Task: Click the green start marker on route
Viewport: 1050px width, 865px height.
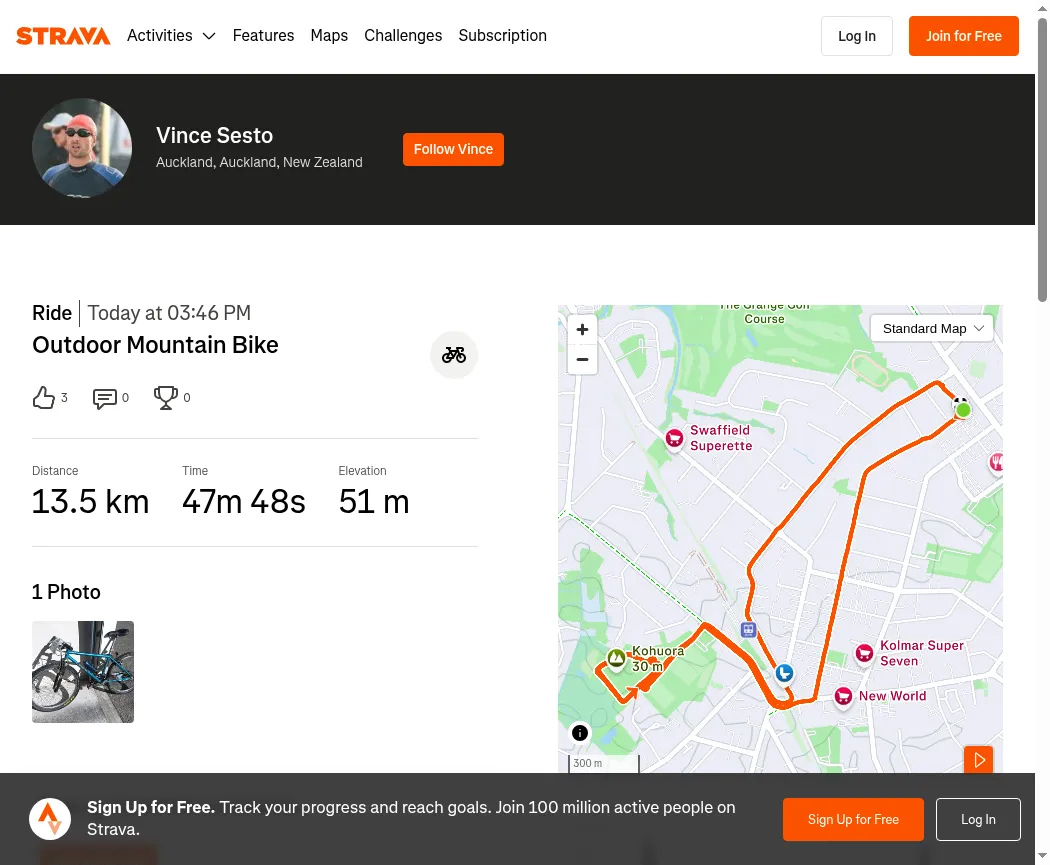Action: [x=963, y=410]
